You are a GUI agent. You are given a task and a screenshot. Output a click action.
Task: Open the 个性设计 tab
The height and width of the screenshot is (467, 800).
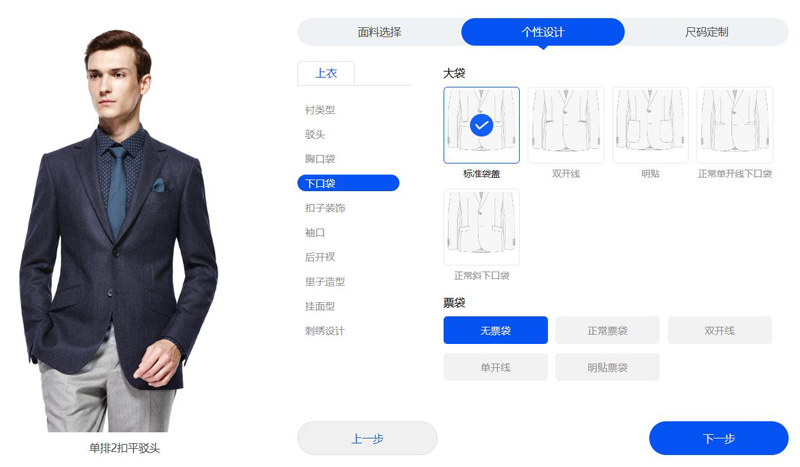tap(543, 32)
